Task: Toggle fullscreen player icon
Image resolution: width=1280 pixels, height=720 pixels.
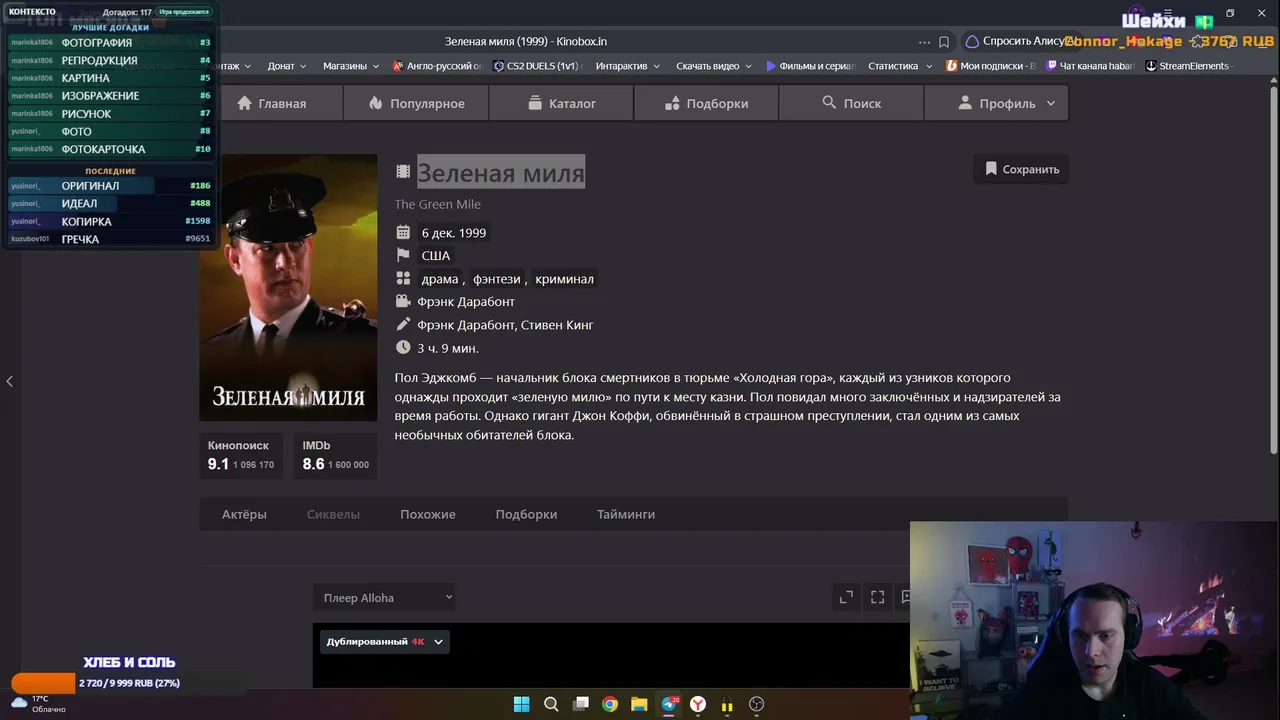Action: [x=877, y=597]
